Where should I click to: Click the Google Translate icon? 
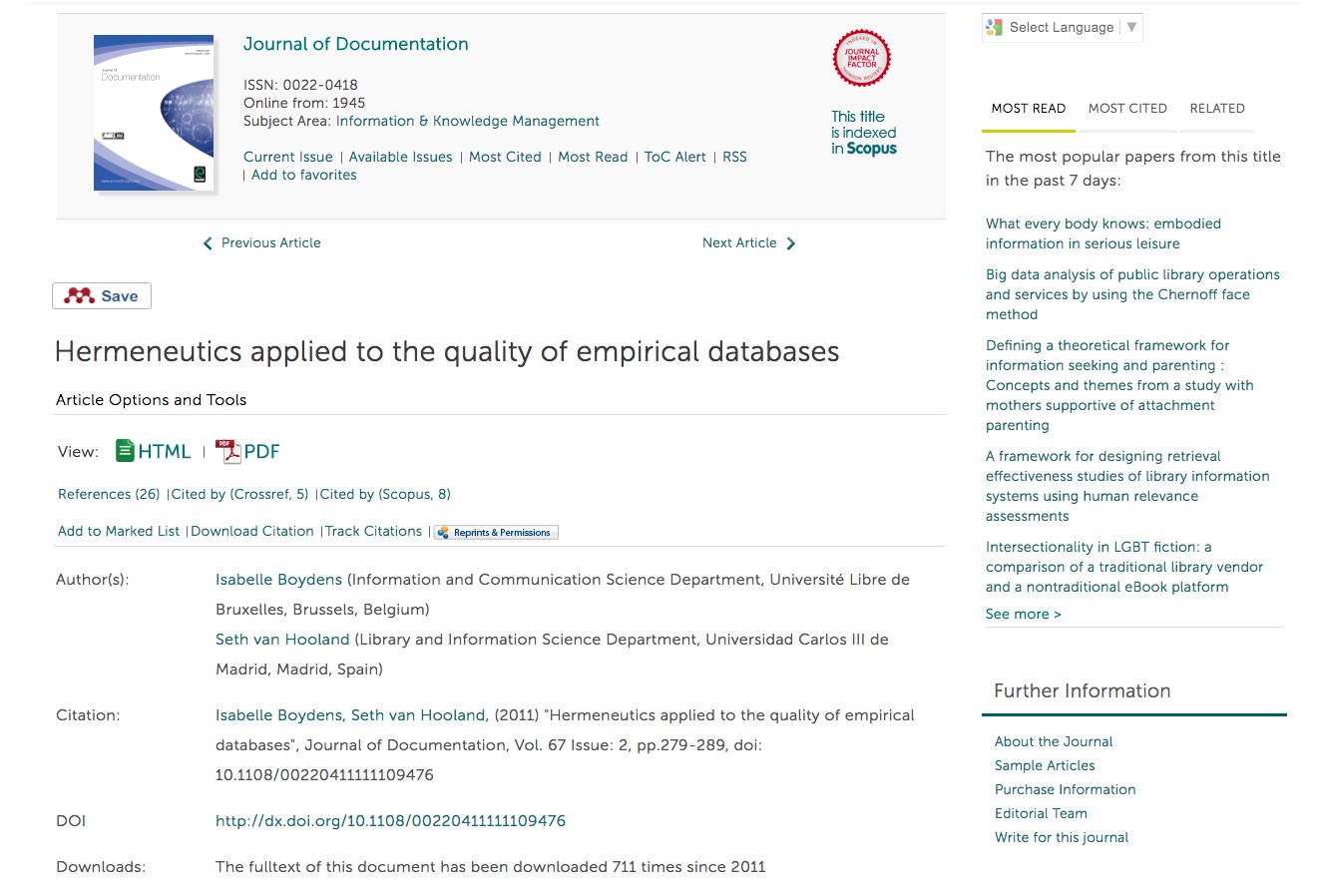994,28
